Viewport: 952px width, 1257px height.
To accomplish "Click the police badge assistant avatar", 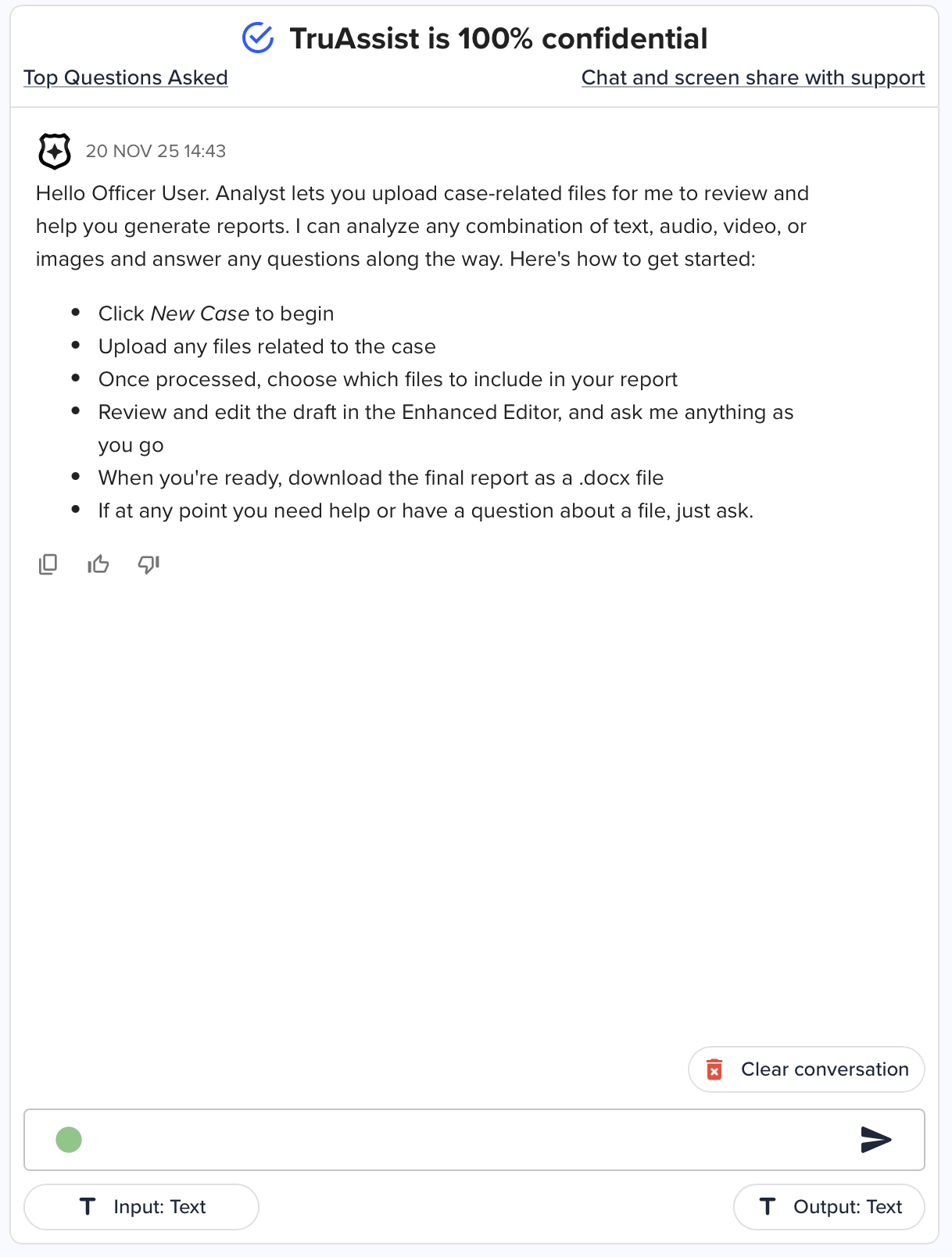I will [55, 151].
